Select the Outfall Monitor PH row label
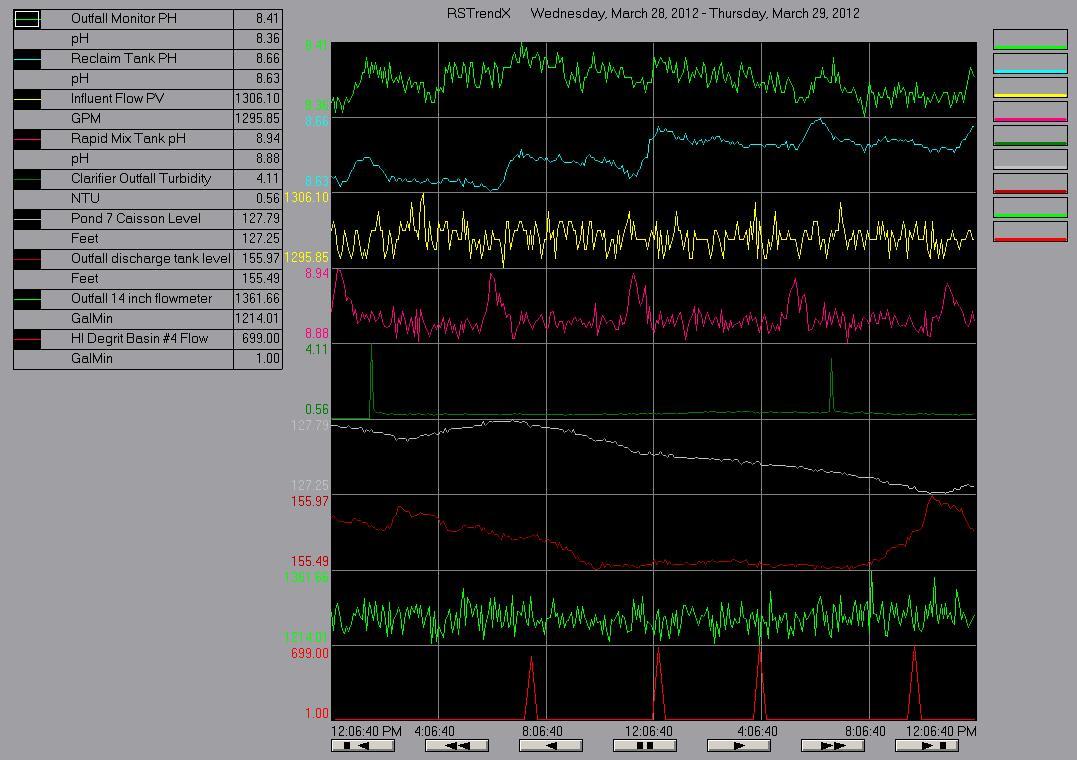The height and width of the screenshot is (760, 1077). [x=124, y=19]
